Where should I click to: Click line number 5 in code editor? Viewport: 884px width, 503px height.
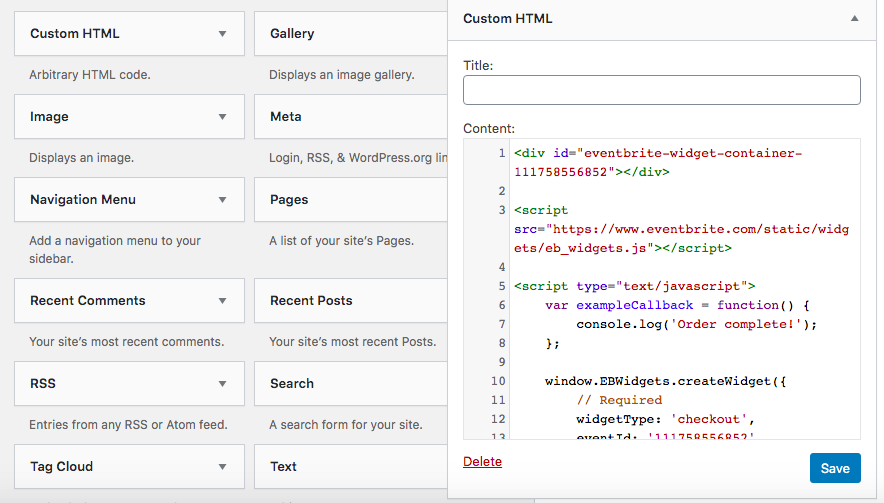[502, 286]
